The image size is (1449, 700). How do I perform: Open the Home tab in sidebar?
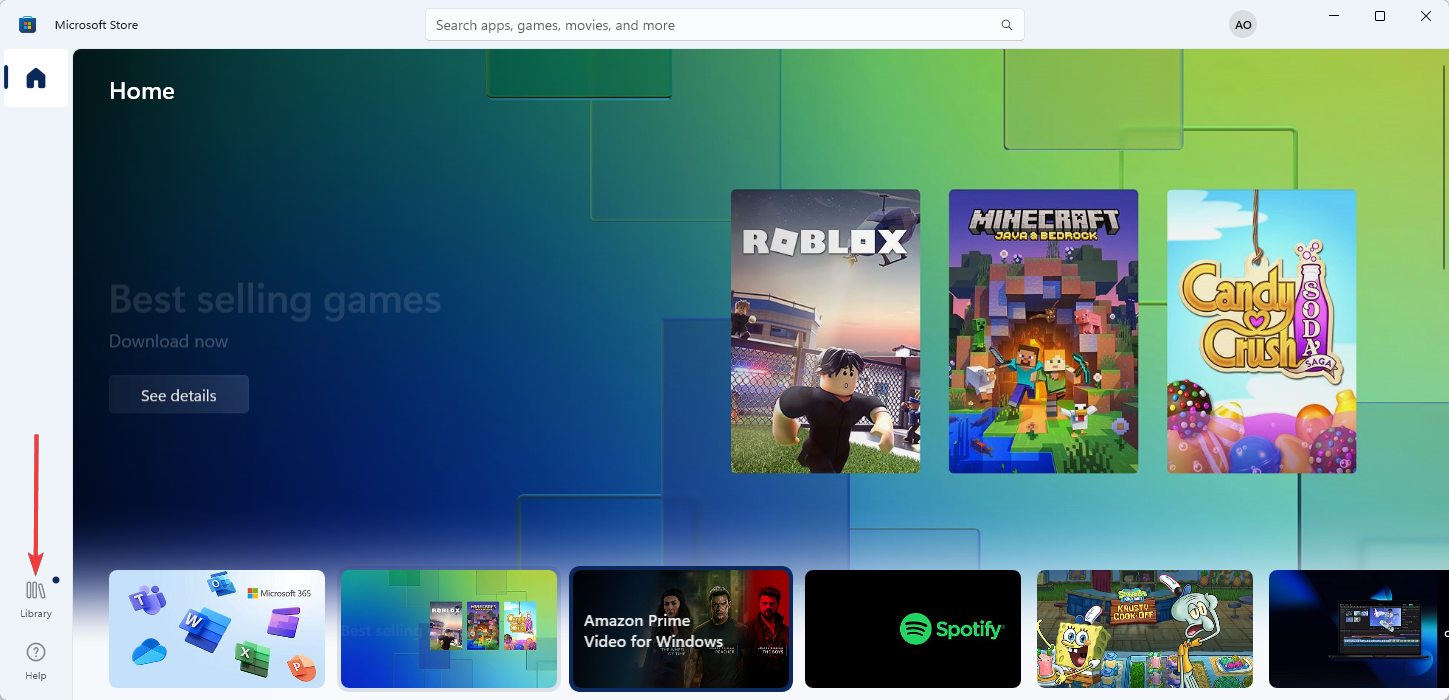(x=36, y=78)
